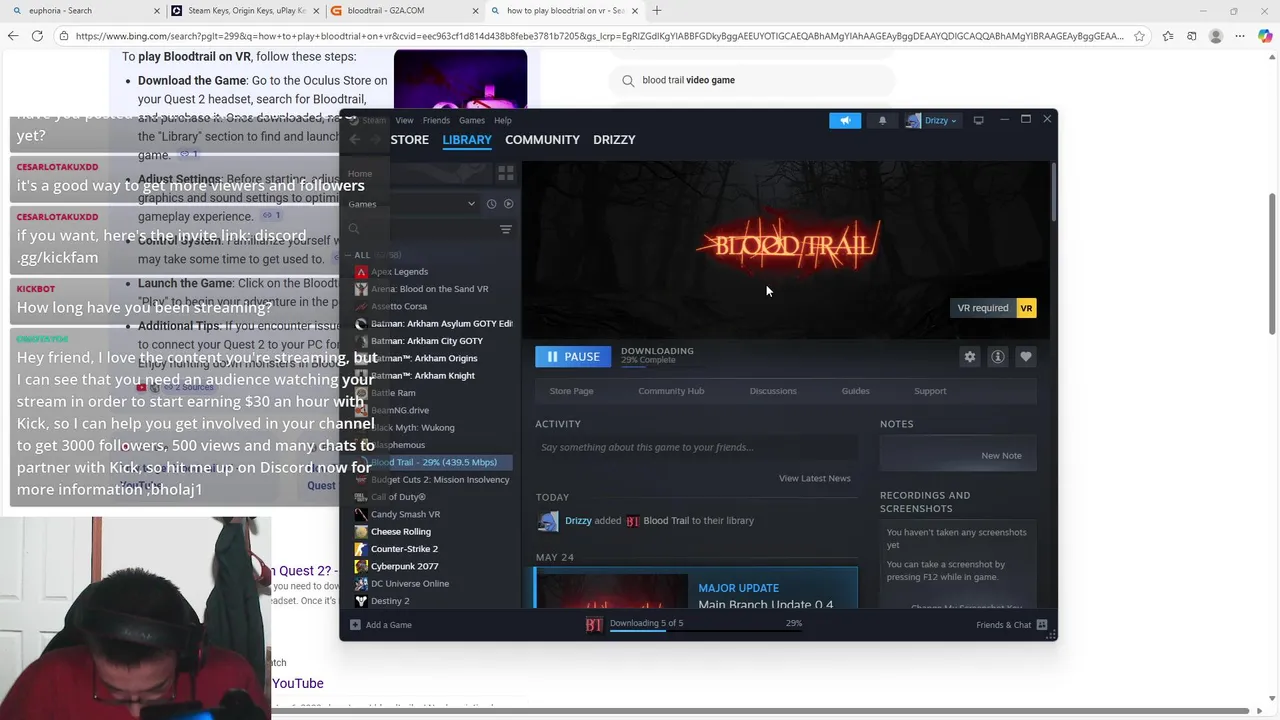Click the activity say-something input field

coord(696,447)
